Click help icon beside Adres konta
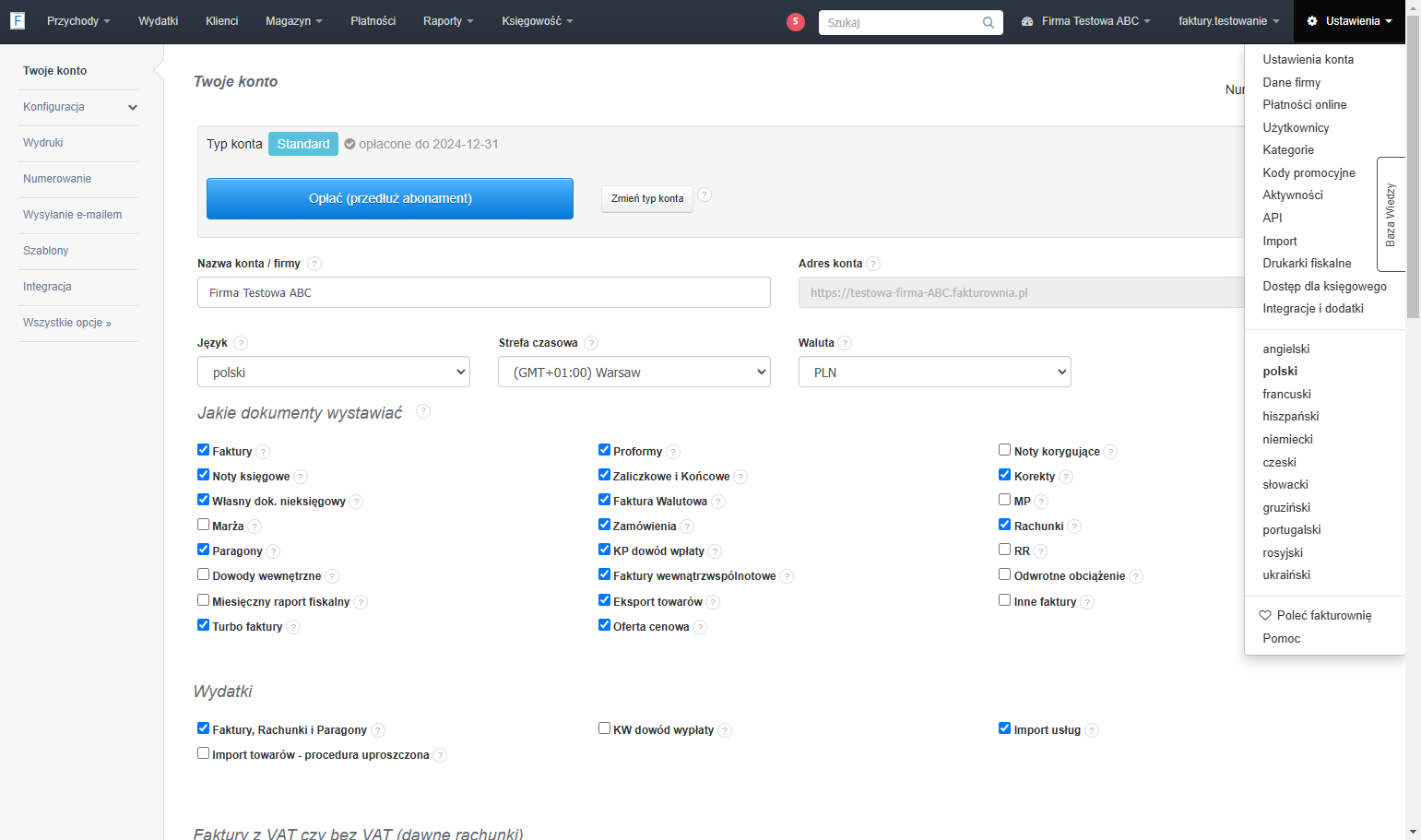This screenshot has height=840, width=1421. (x=873, y=264)
